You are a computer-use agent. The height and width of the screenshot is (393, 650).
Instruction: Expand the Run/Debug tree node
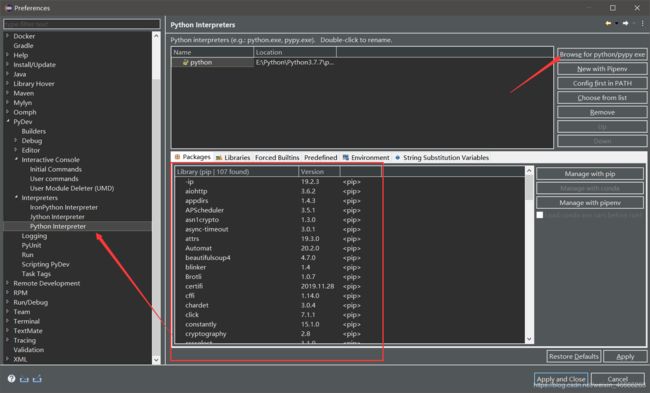(x=7, y=302)
